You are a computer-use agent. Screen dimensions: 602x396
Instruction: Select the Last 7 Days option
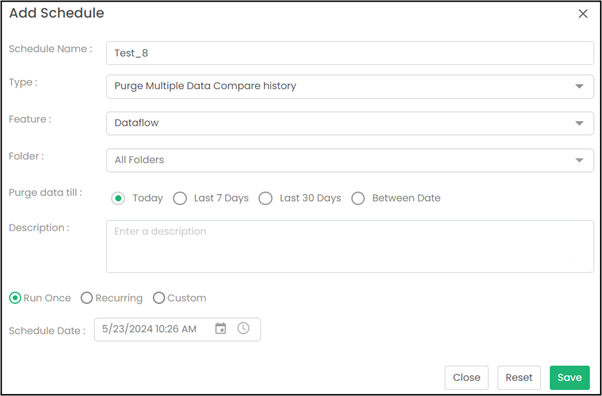[x=180, y=198]
